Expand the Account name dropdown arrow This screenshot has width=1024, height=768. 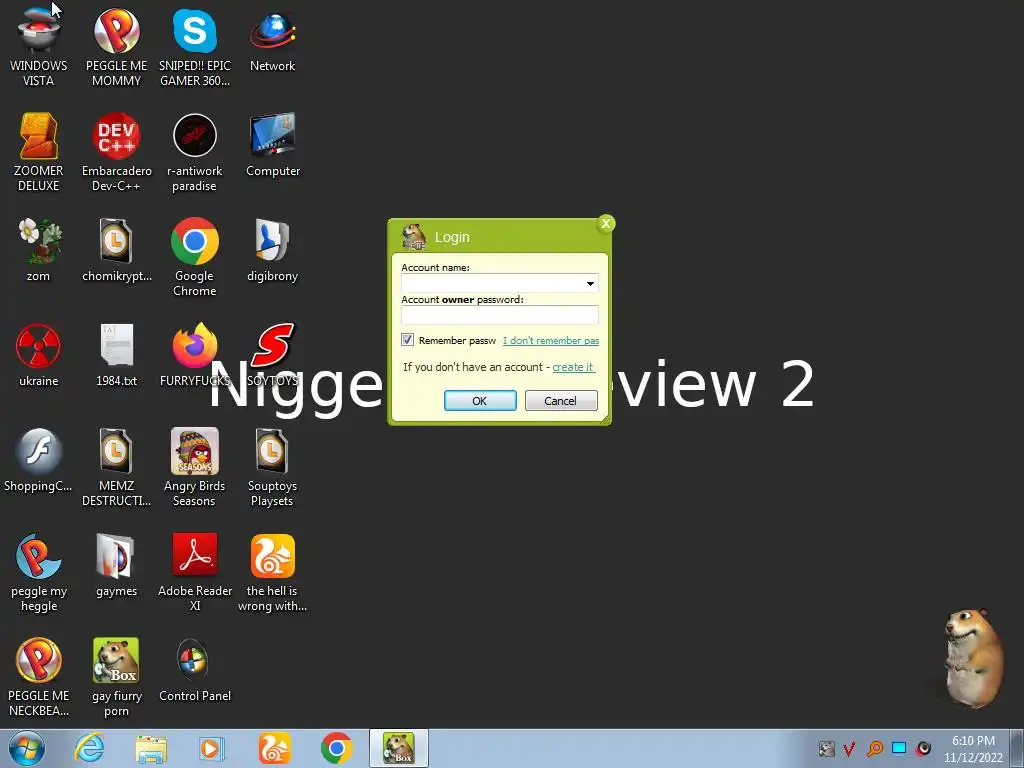590,283
